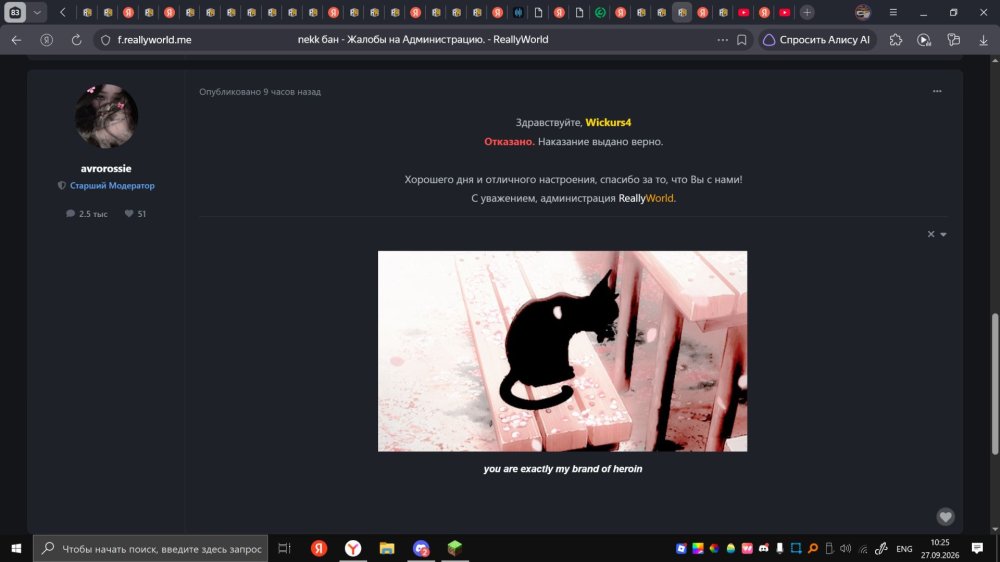The height and width of the screenshot is (562, 1000).
Task: Click 'you are exactly my brand of heroin' caption
Action: coord(562,469)
